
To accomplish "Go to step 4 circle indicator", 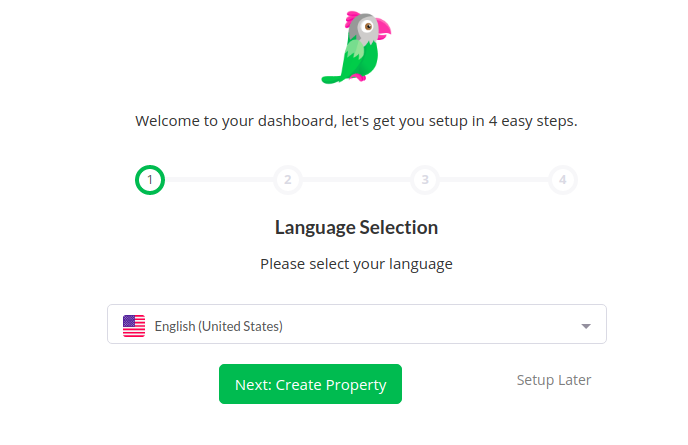I will 563,180.
